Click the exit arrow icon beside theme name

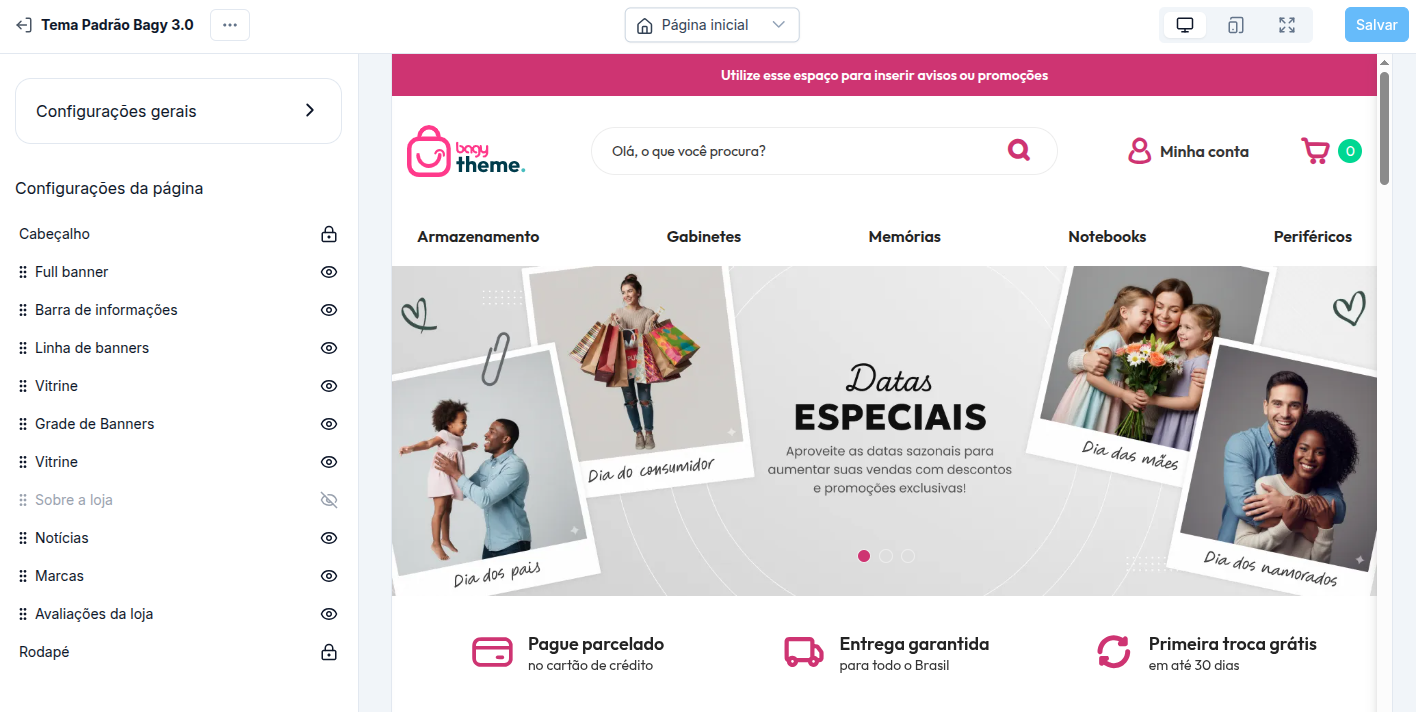24,25
